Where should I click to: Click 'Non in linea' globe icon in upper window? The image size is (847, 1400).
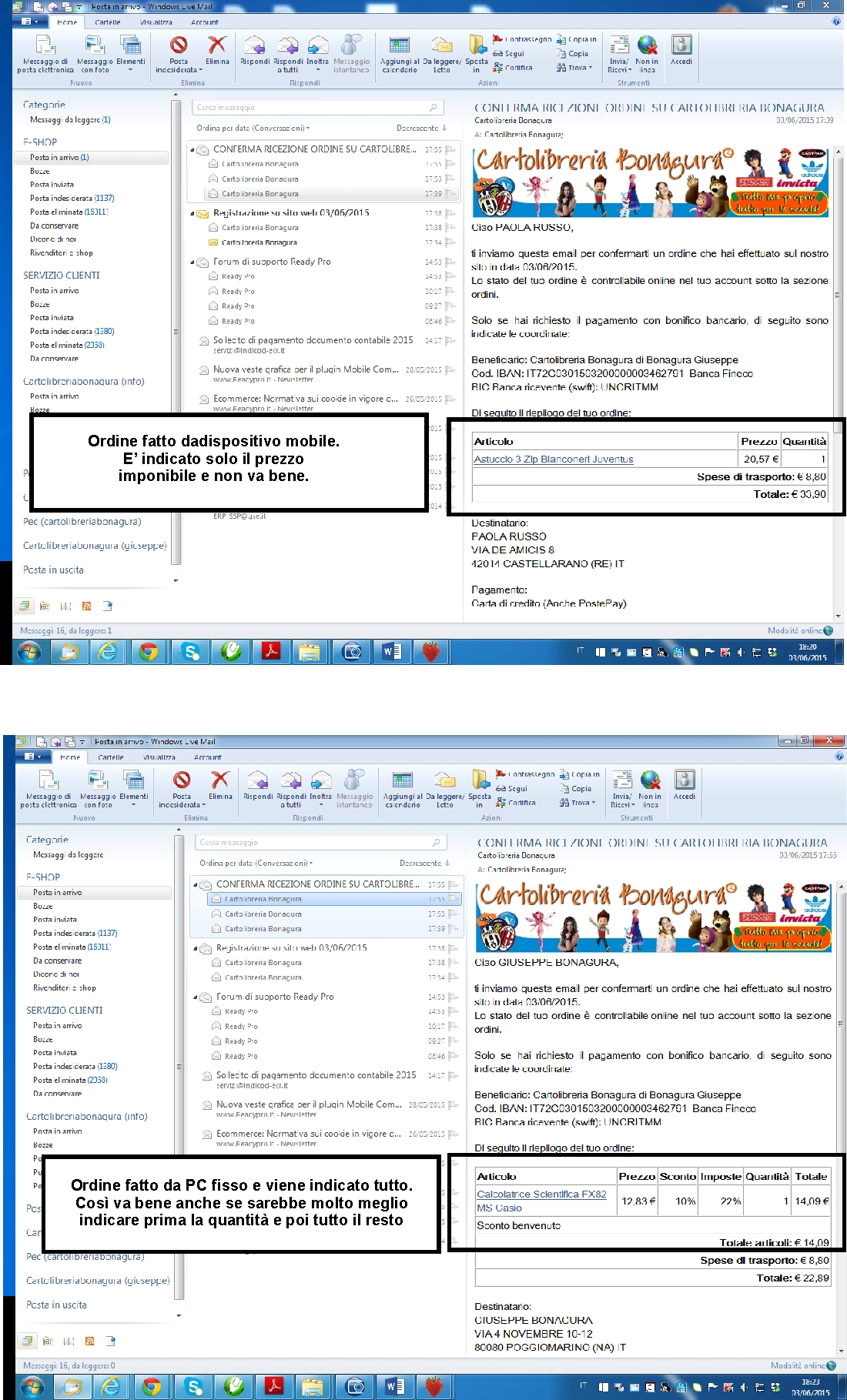coord(647,45)
